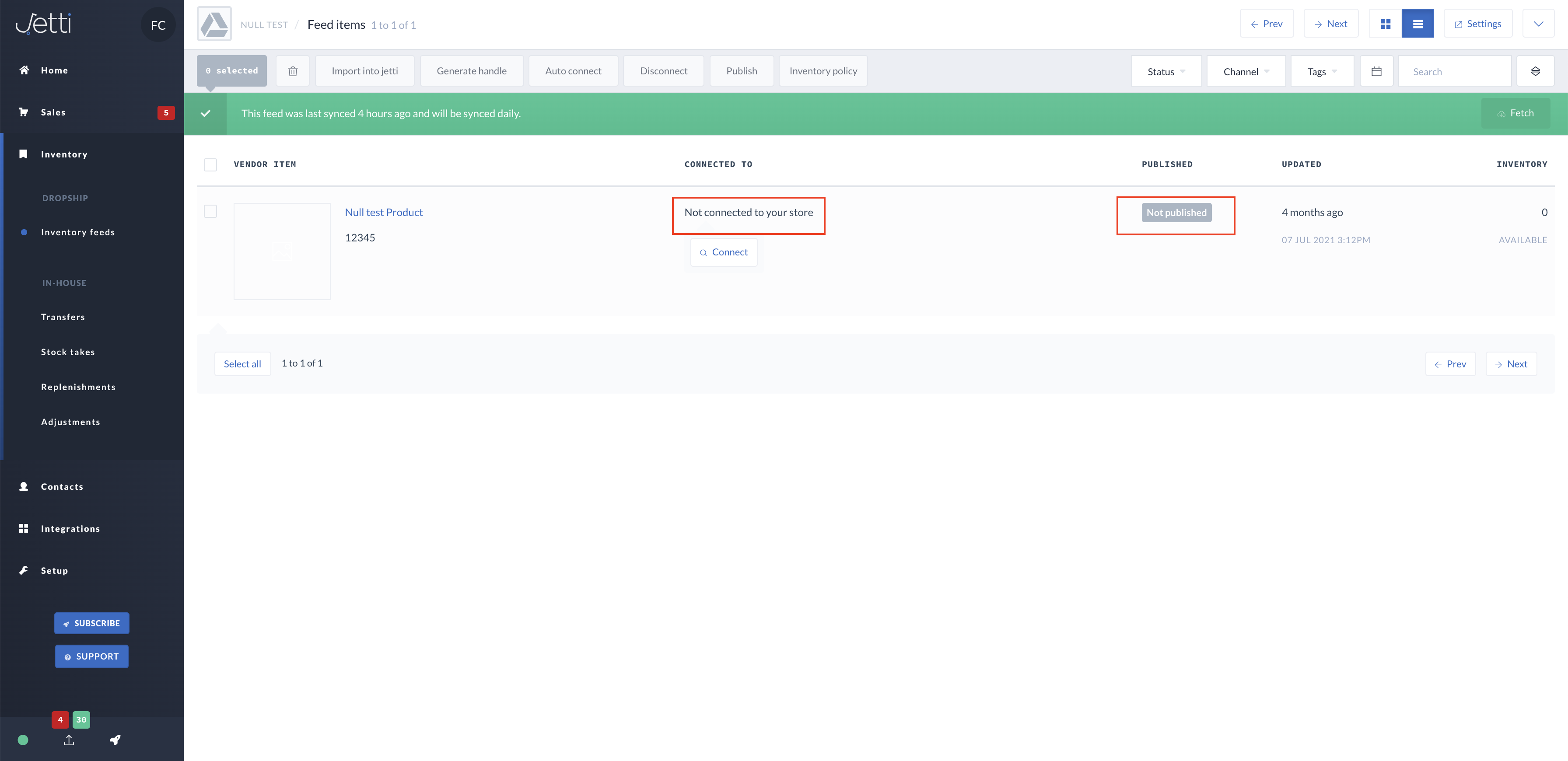The height and width of the screenshot is (761, 1568).
Task: Open Home in the sidebar
Action: click(54, 70)
